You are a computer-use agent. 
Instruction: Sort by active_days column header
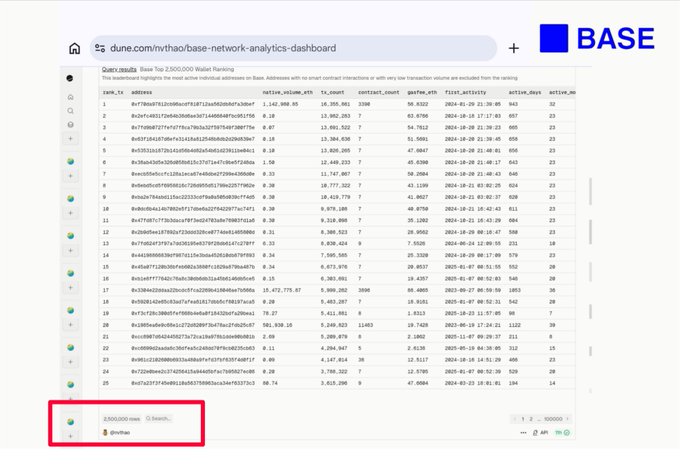[525, 92]
